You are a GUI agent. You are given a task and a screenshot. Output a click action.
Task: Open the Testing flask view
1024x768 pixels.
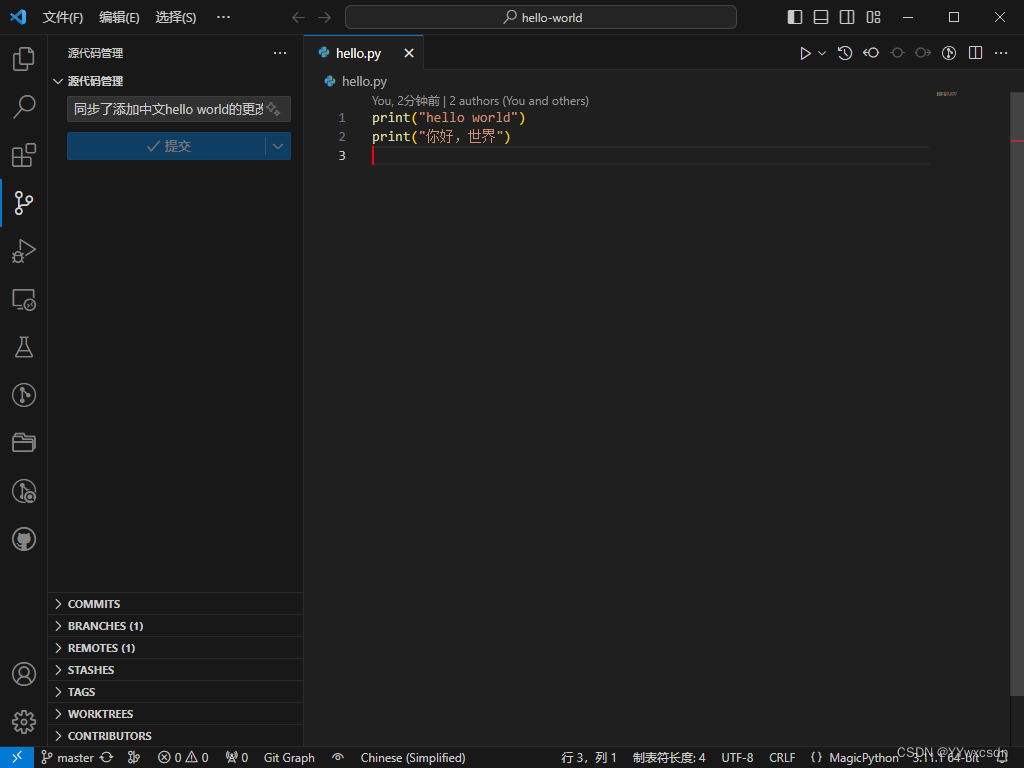(24, 347)
